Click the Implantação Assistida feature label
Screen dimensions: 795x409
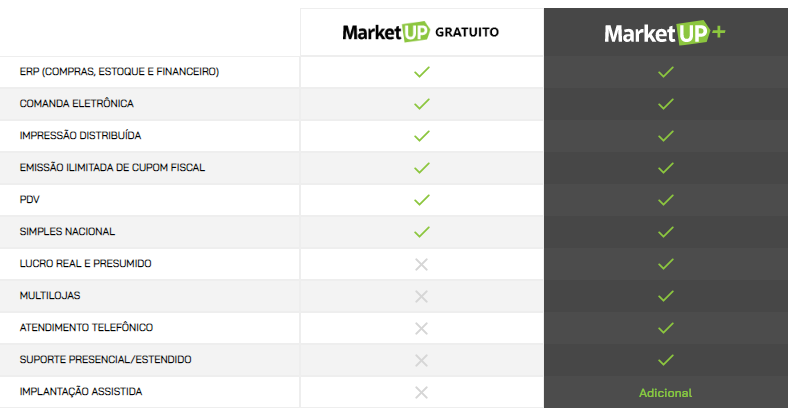[81, 391]
